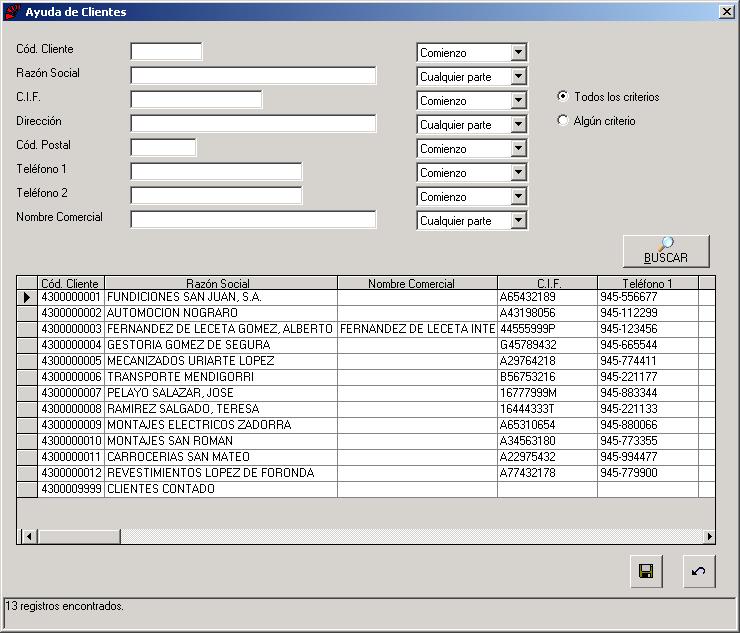Click the save floppy disk icon button
This screenshot has height=633, width=740.
(646, 571)
